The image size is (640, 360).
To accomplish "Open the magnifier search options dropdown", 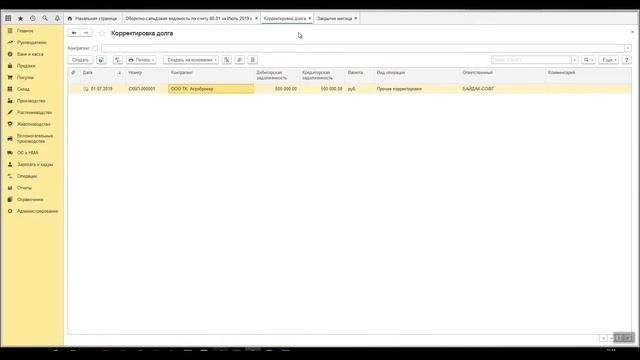I will [x=588, y=60].
